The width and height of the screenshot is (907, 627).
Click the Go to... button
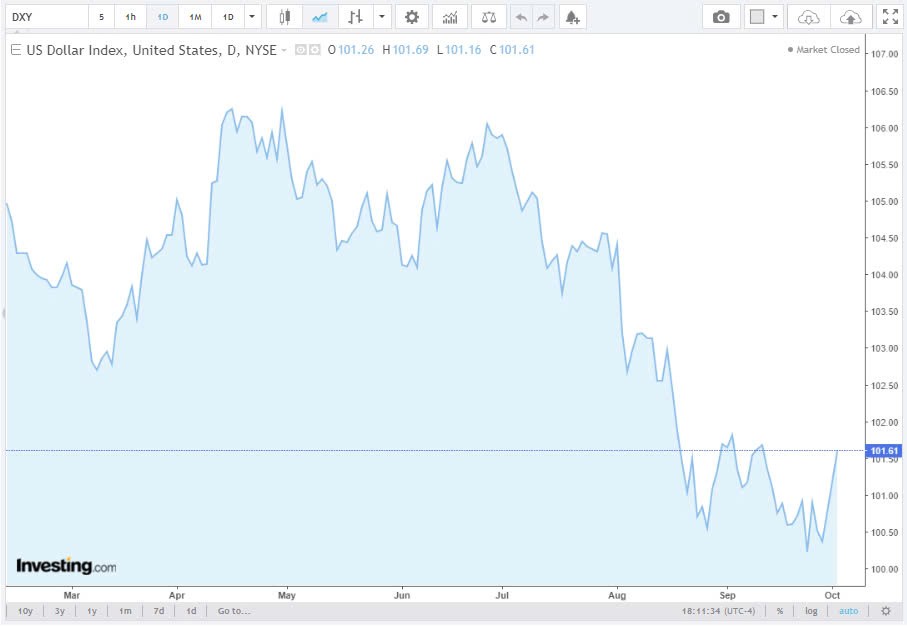pos(234,611)
